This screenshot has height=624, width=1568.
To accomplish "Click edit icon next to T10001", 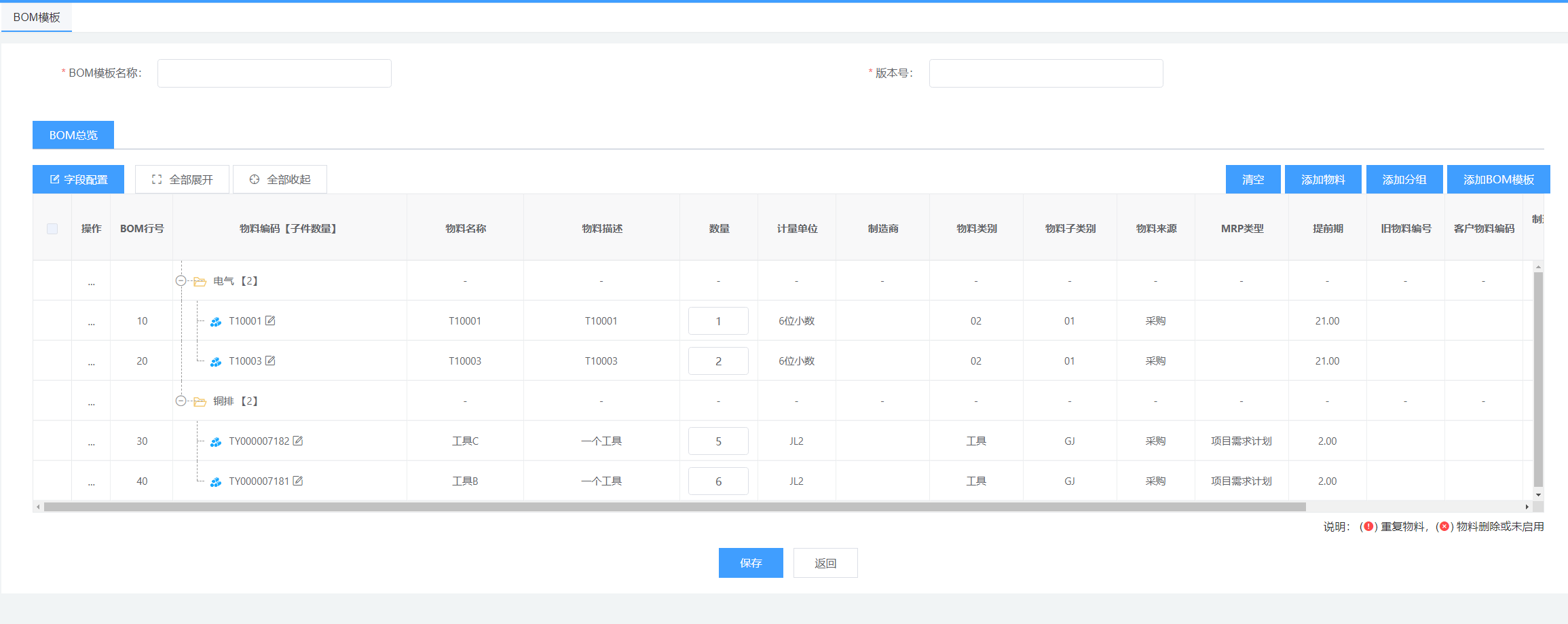I will (270, 320).
